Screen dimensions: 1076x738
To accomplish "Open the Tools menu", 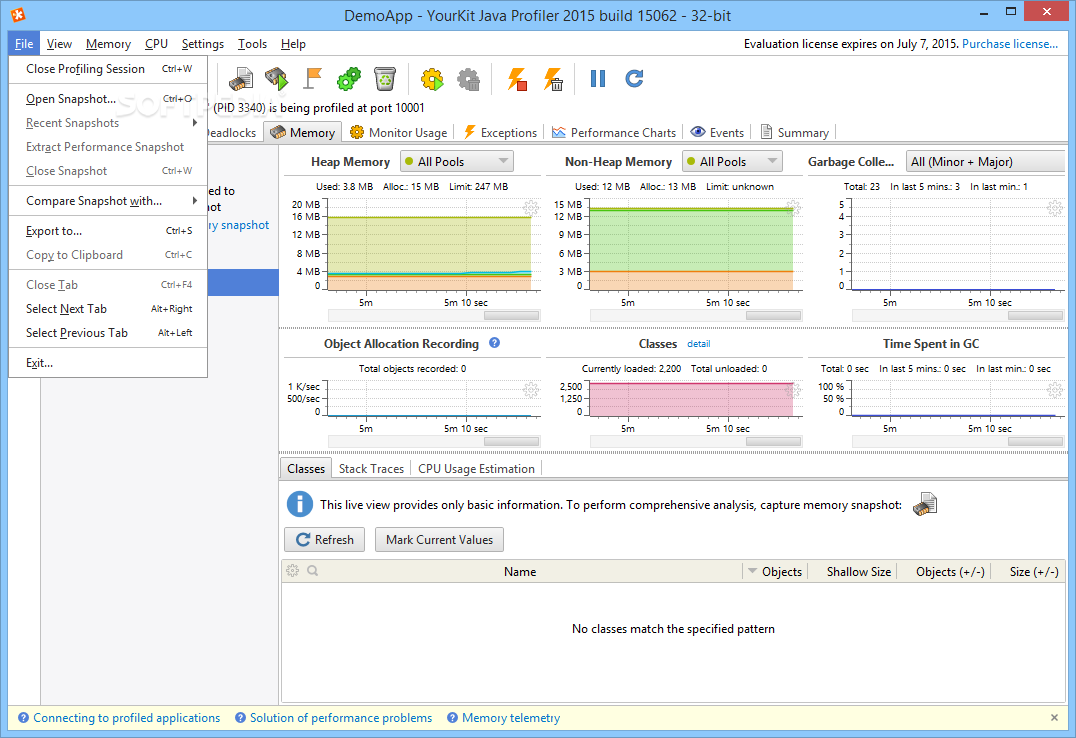I will click(252, 44).
